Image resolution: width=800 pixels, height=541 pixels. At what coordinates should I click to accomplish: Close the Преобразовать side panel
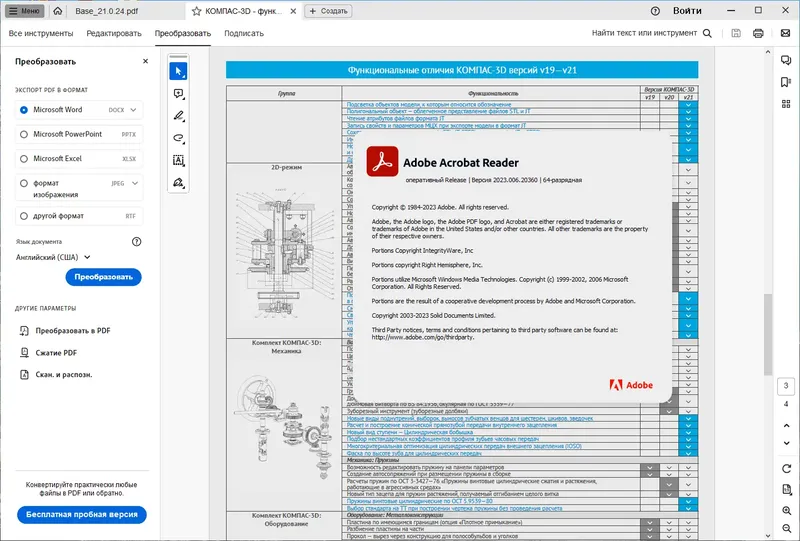[145, 61]
